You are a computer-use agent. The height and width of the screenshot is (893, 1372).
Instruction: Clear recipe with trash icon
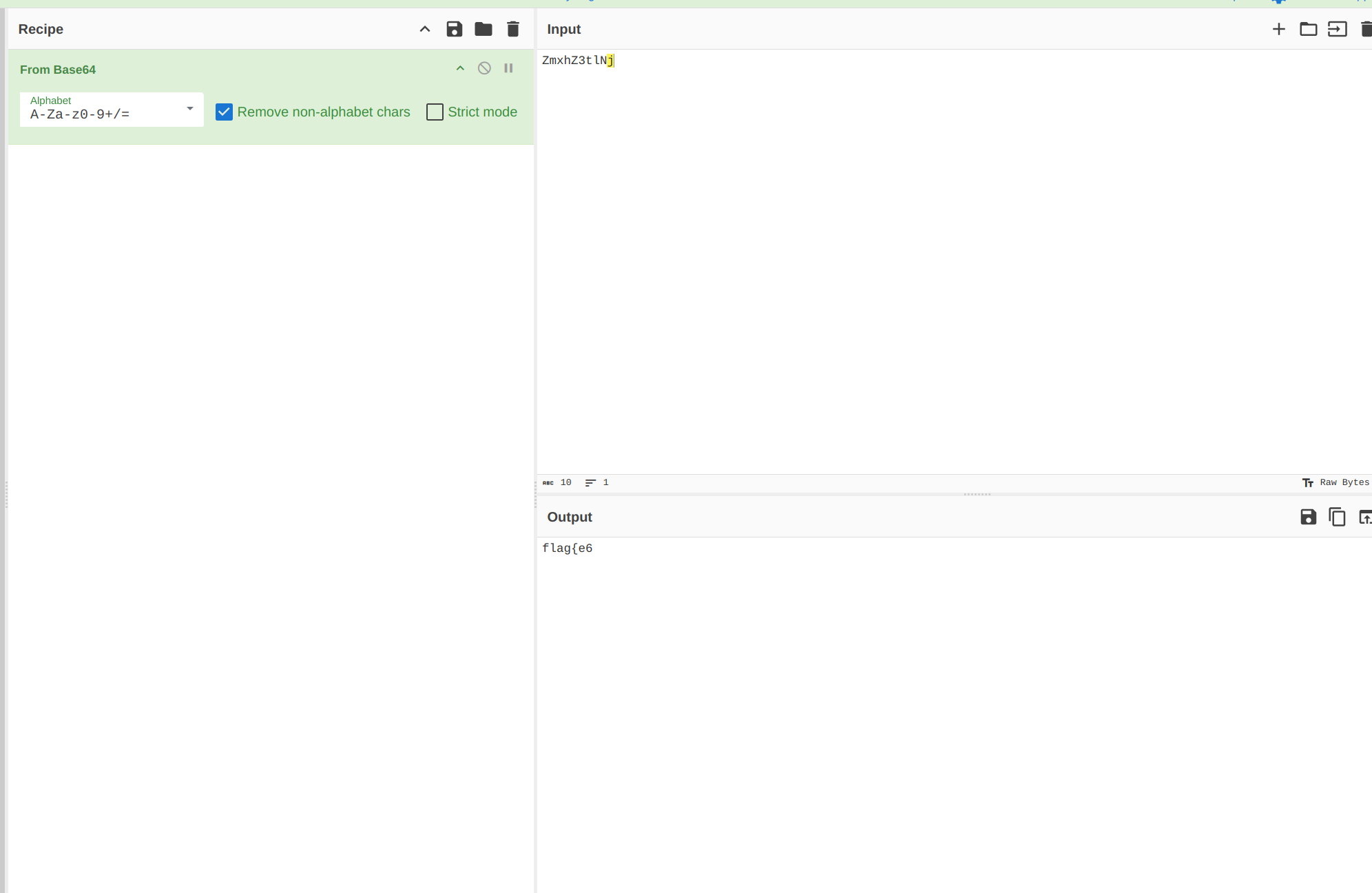(x=513, y=29)
